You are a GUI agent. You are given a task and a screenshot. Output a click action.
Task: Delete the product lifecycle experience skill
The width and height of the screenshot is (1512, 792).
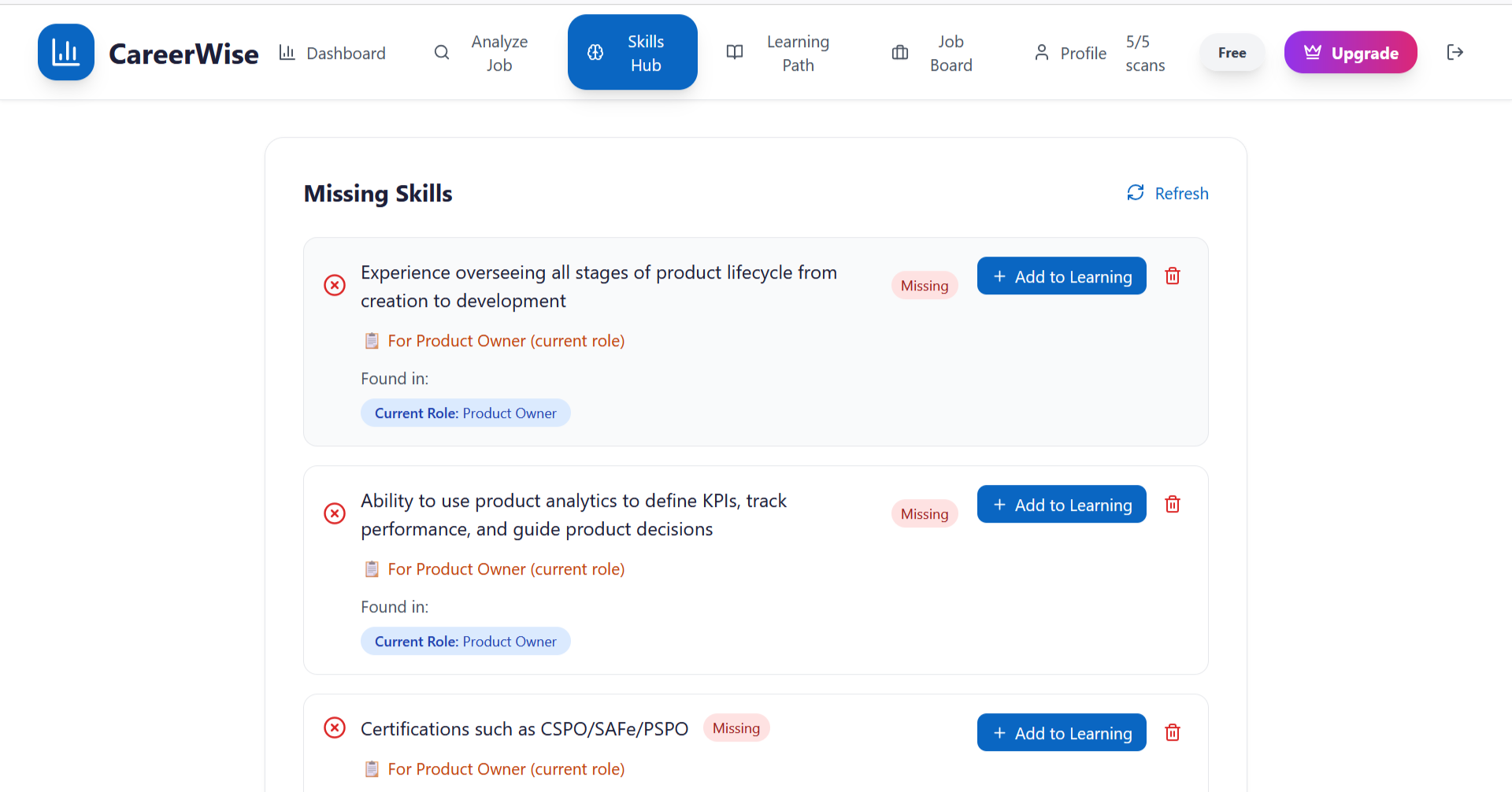pyautogui.click(x=1173, y=276)
